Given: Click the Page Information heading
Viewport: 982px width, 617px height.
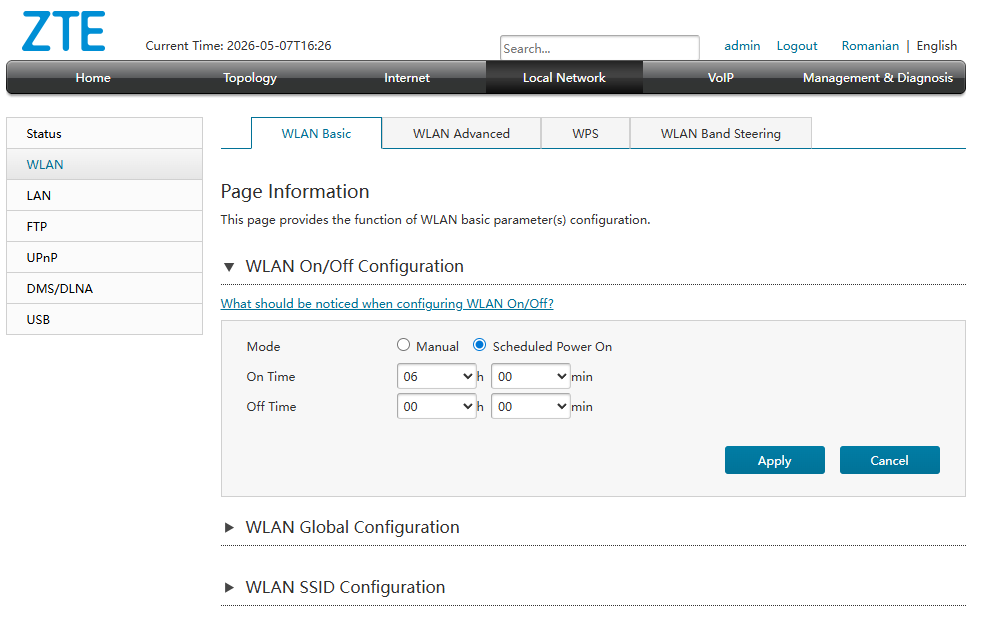Looking at the screenshot, I should click(295, 192).
